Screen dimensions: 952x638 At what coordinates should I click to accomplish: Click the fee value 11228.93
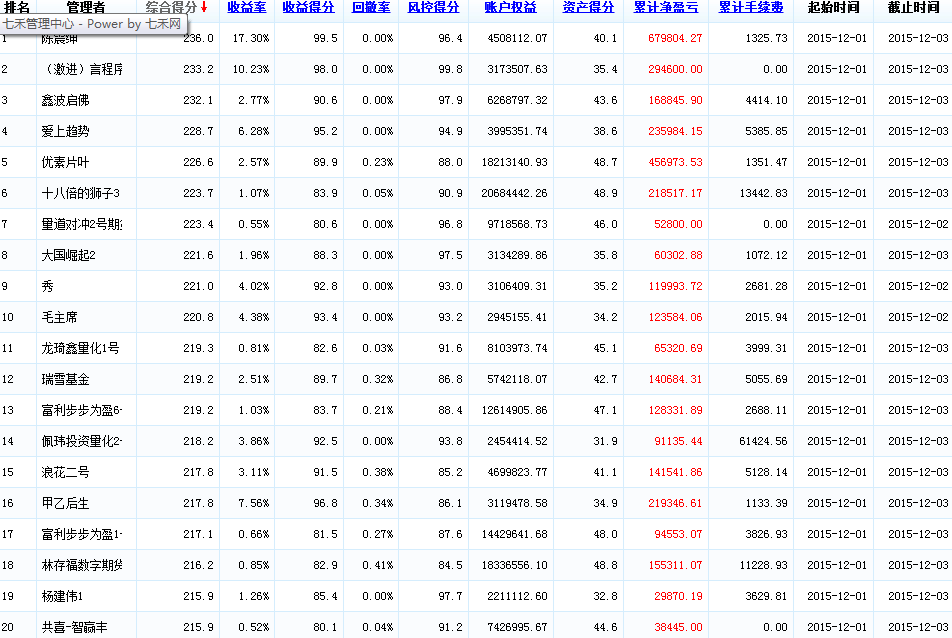(763, 565)
